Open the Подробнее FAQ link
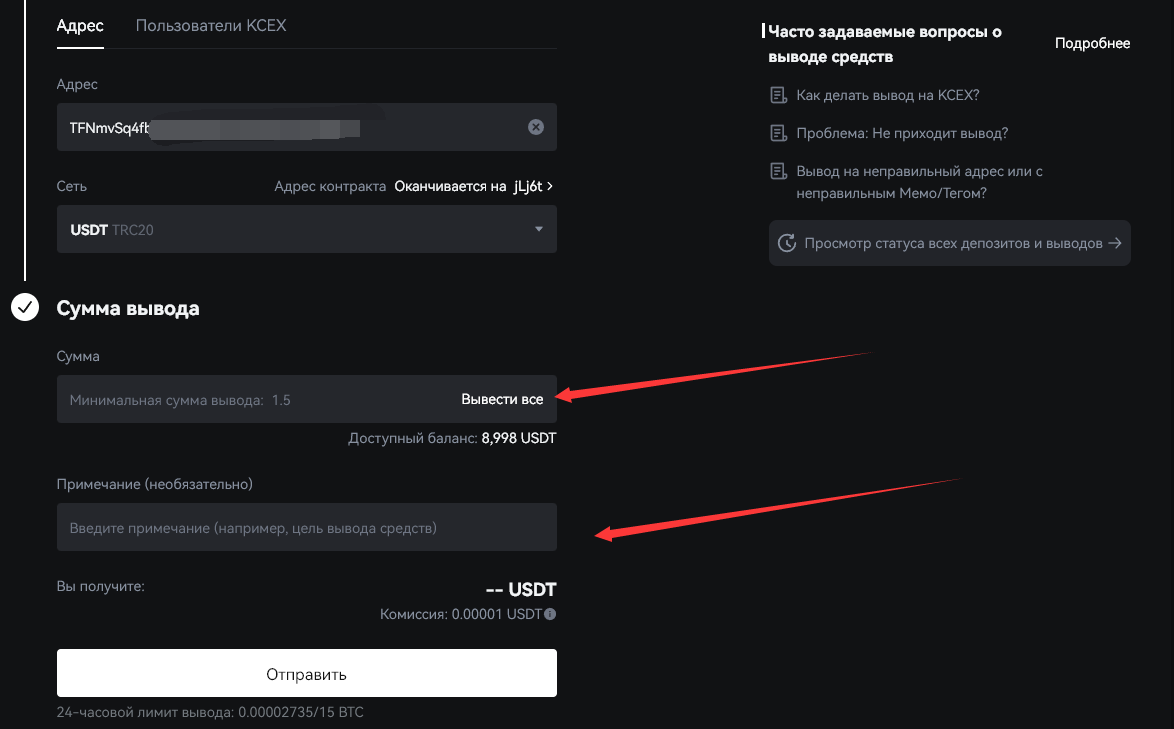 click(1092, 44)
